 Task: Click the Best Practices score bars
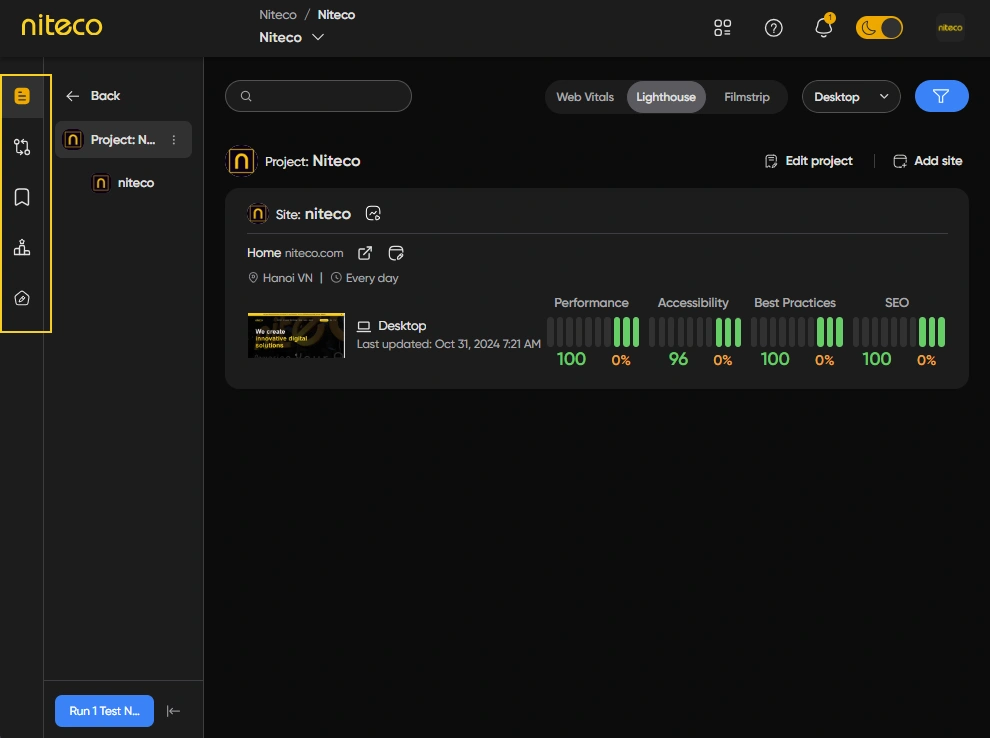797,331
